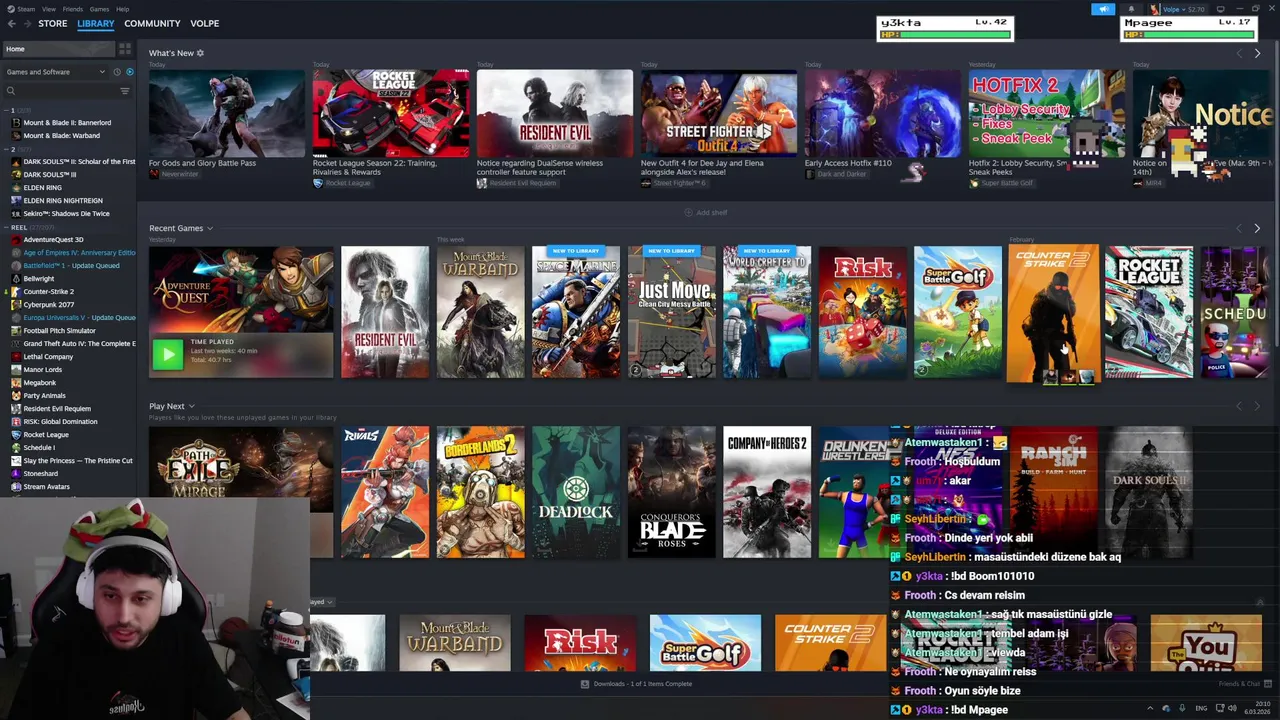Enter Big Picture mode icon
This screenshot has height=720, width=1280.
pos(1220,9)
